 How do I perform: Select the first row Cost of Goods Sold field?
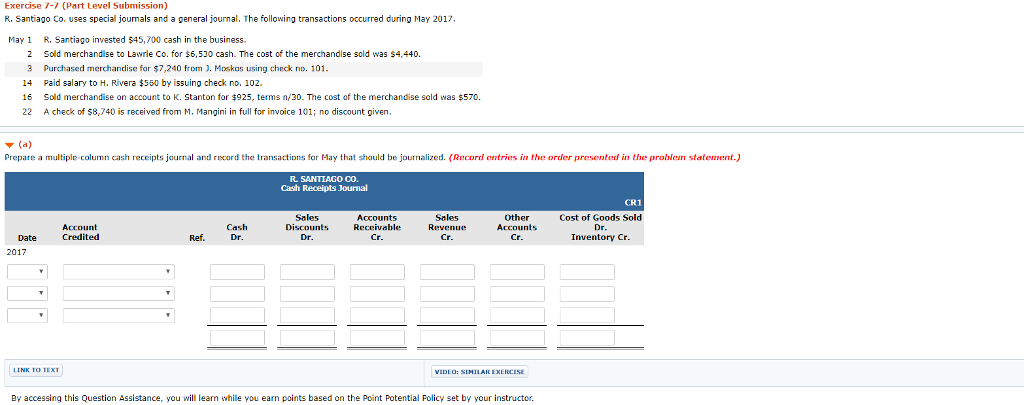click(x=587, y=272)
